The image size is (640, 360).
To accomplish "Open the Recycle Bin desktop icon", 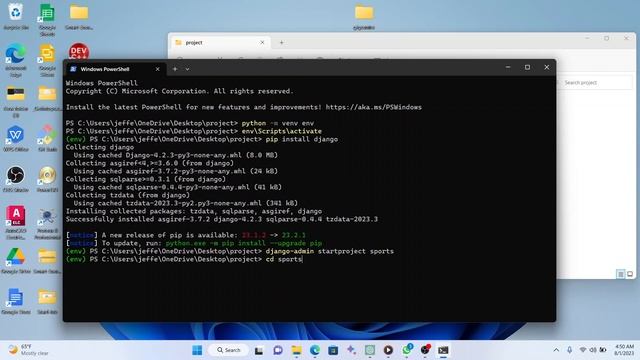I will coord(16,16).
